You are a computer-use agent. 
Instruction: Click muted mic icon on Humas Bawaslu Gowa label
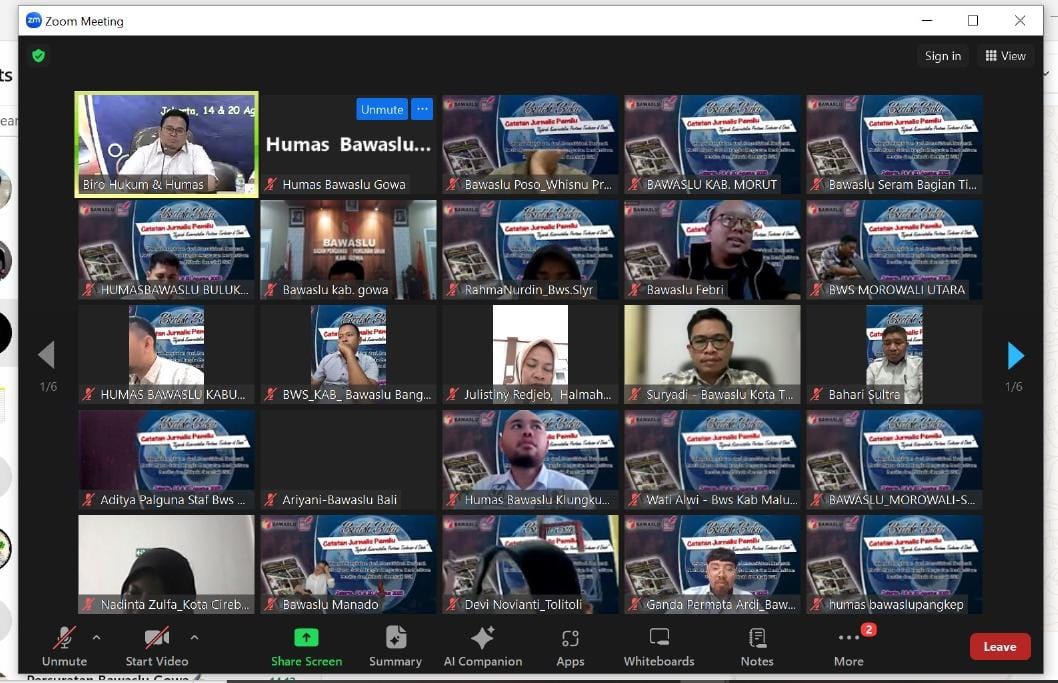(271, 184)
